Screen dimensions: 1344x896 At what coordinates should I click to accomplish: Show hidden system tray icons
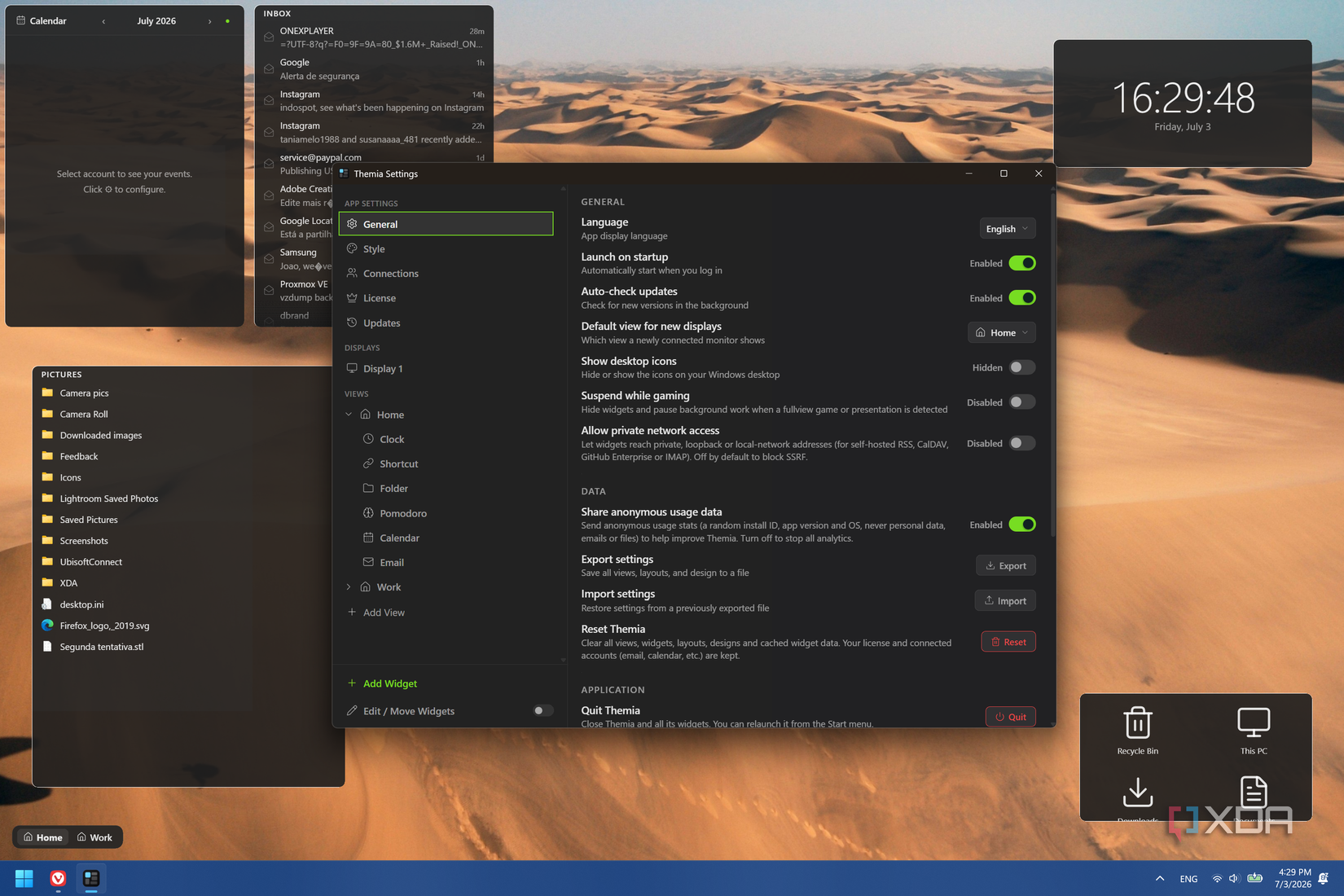1160,879
